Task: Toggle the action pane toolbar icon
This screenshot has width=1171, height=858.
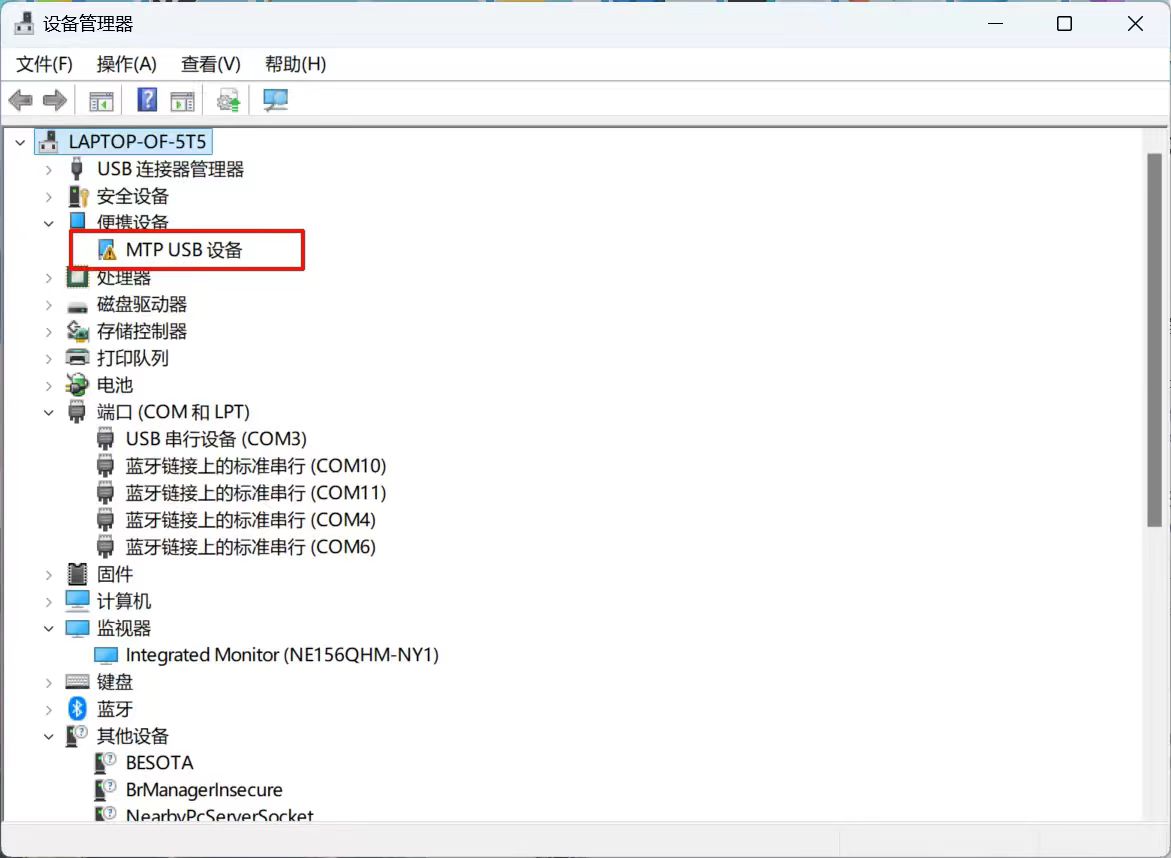Action: [x=182, y=101]
